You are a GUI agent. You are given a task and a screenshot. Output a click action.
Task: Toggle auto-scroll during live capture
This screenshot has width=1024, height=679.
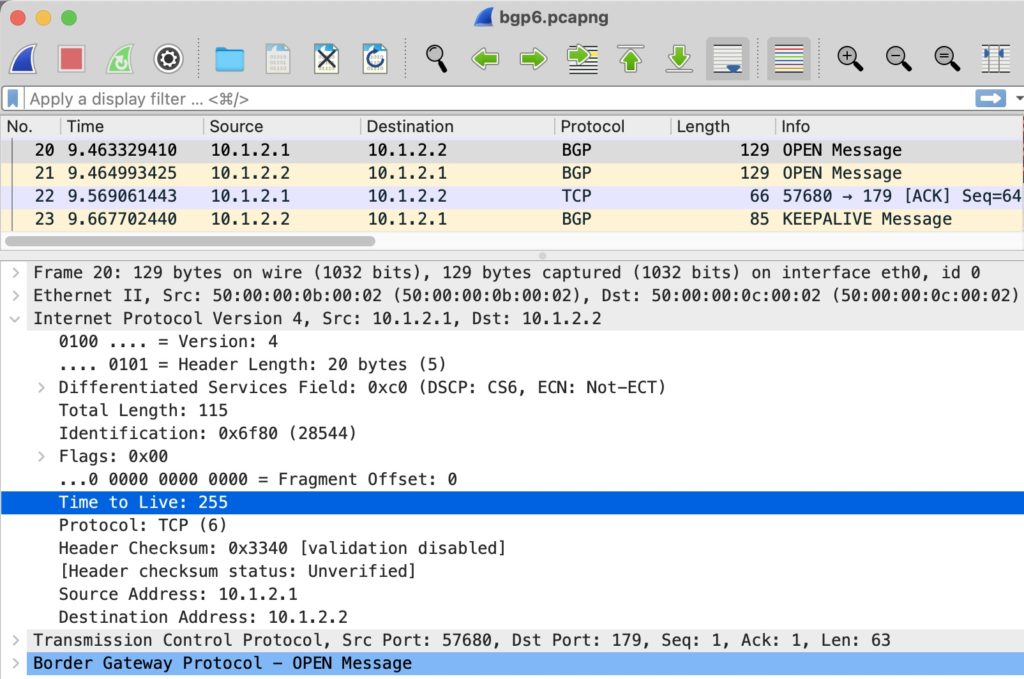tap(727, 59)
